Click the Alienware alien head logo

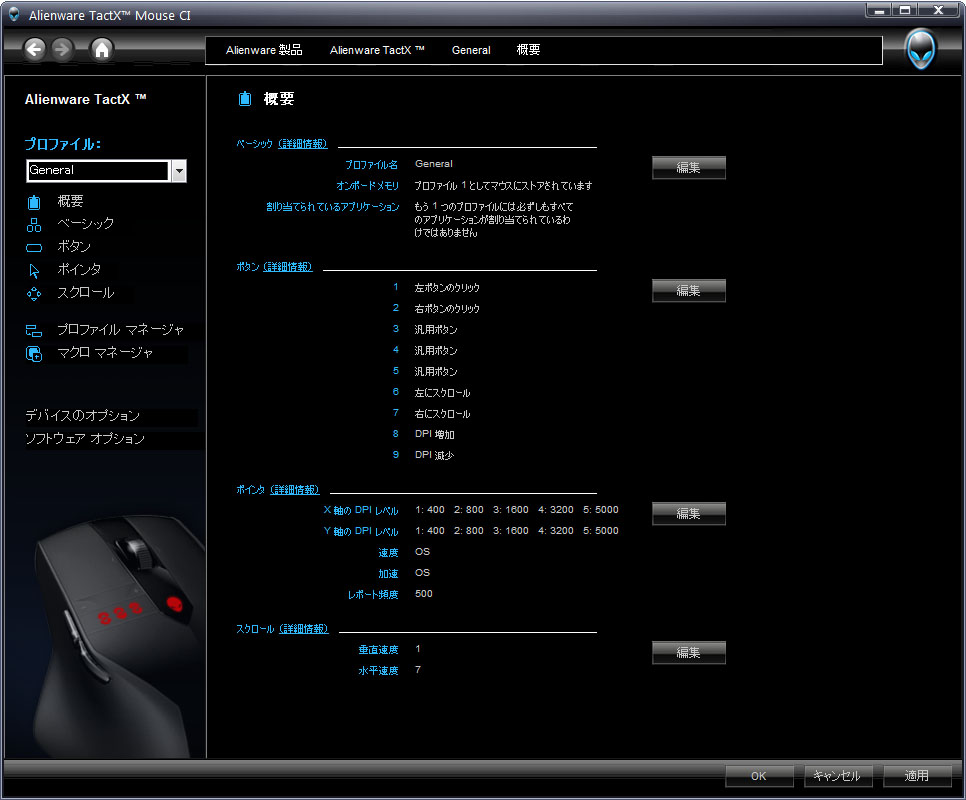click(x=921, y=50)
